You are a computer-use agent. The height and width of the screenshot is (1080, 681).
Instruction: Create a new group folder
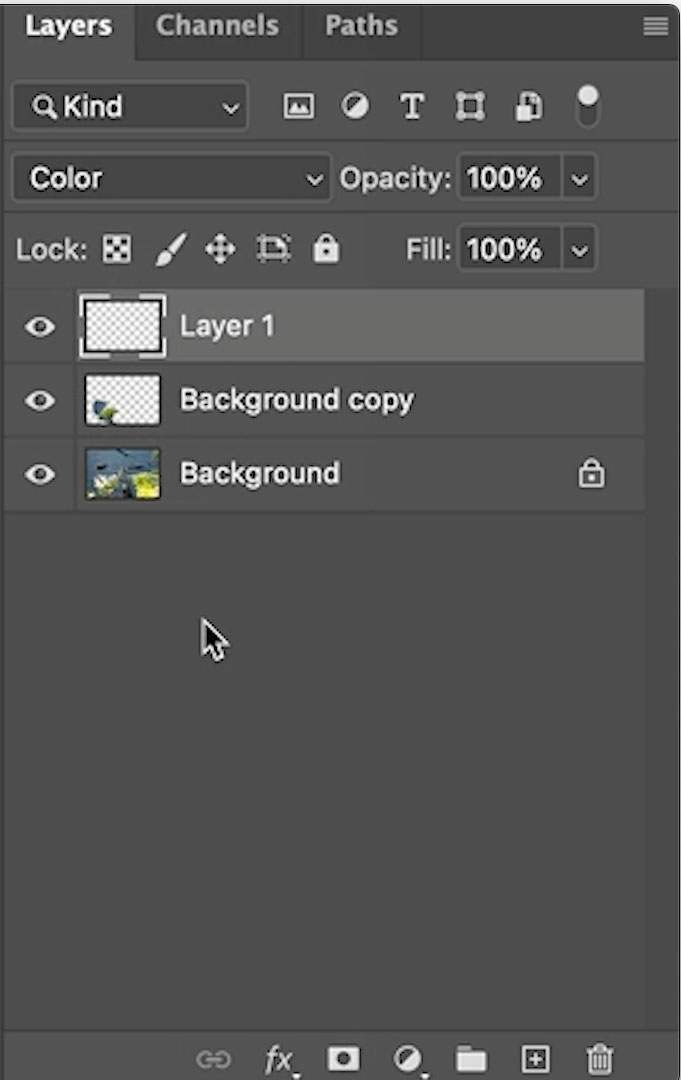point(471,1059)
